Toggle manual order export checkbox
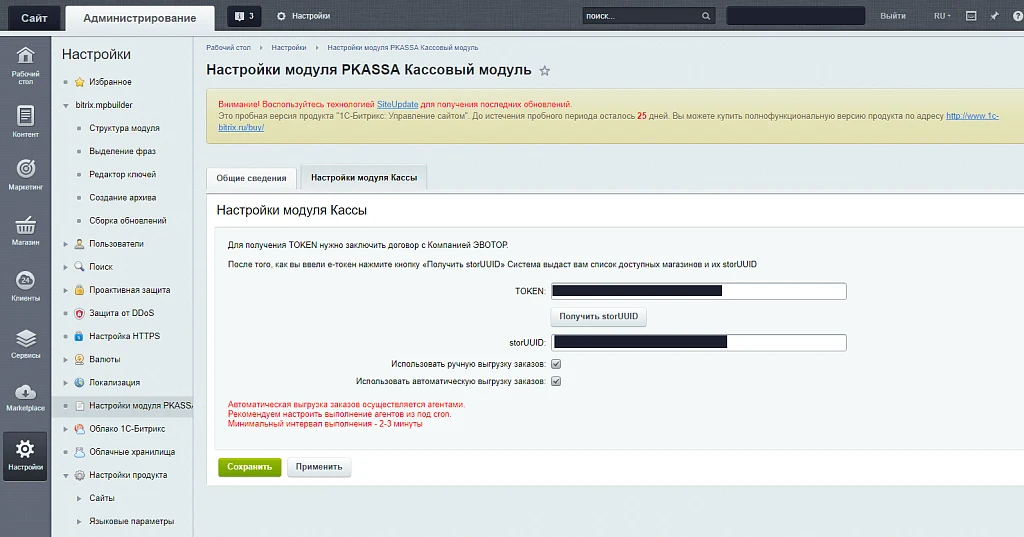 pos(556,364)
